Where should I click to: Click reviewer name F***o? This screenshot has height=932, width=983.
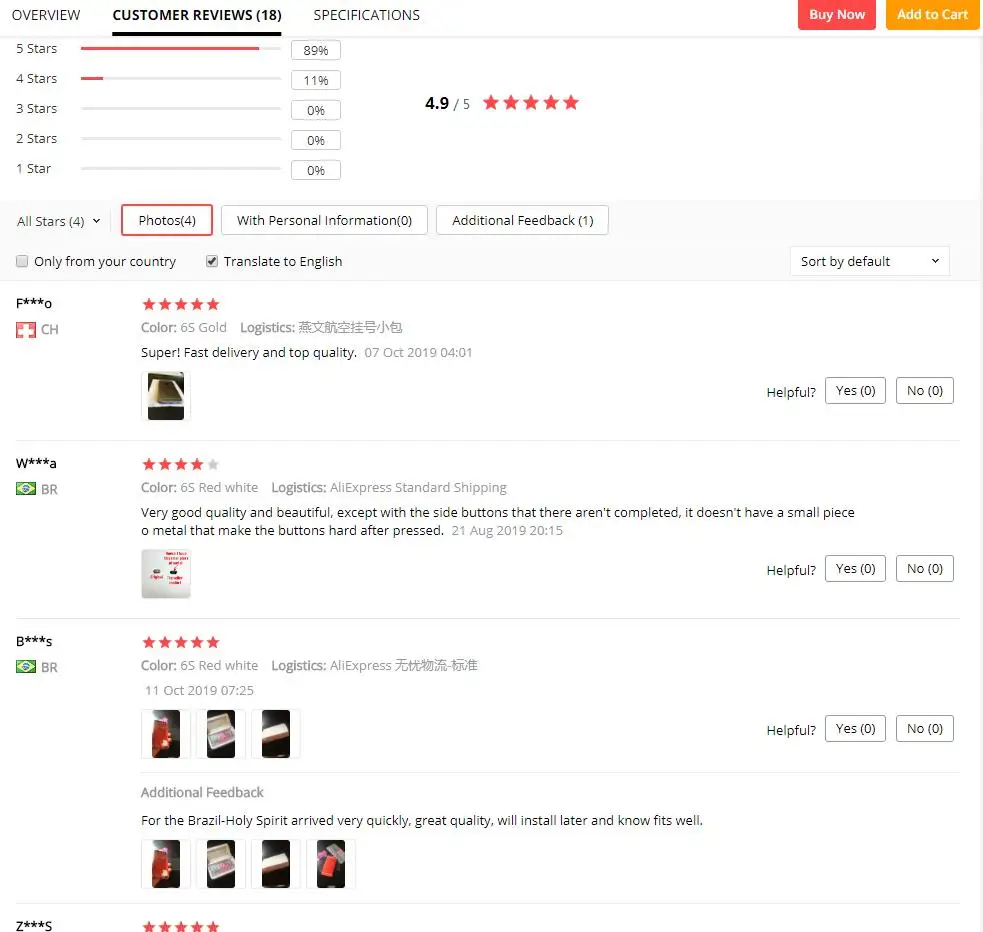[x=34, y=303]
